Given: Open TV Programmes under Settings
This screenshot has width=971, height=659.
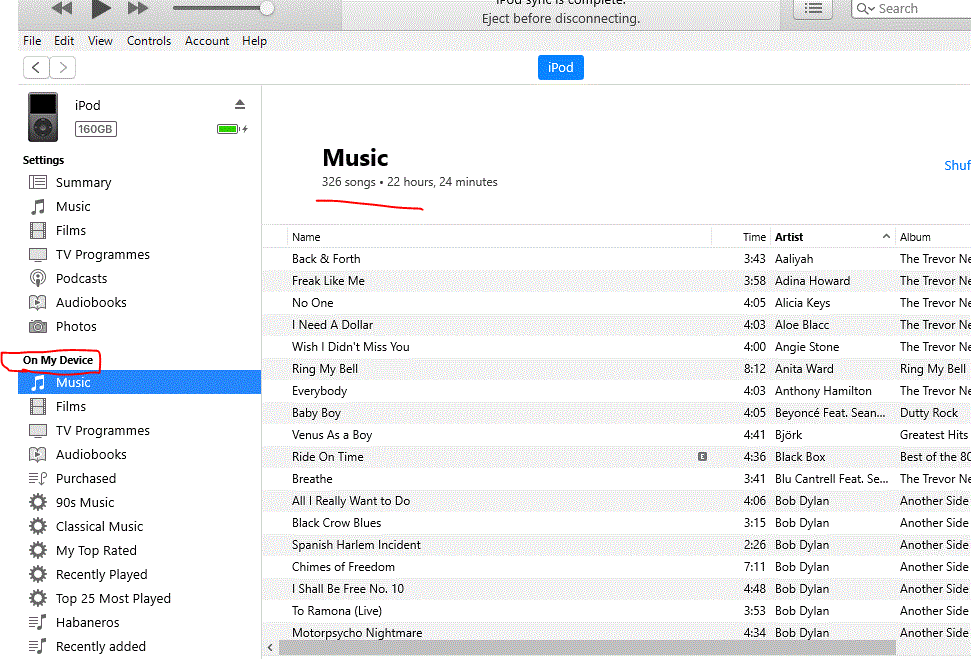Looking at the screenshot, I should [103, 255].
